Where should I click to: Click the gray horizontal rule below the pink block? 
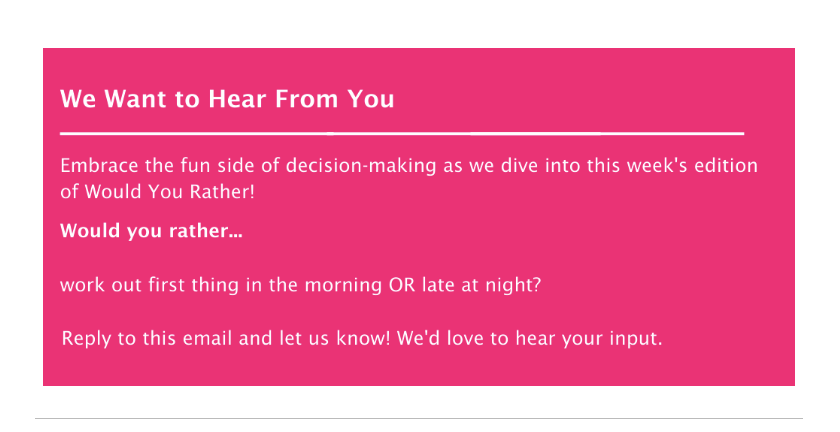(x=419, y=418)
